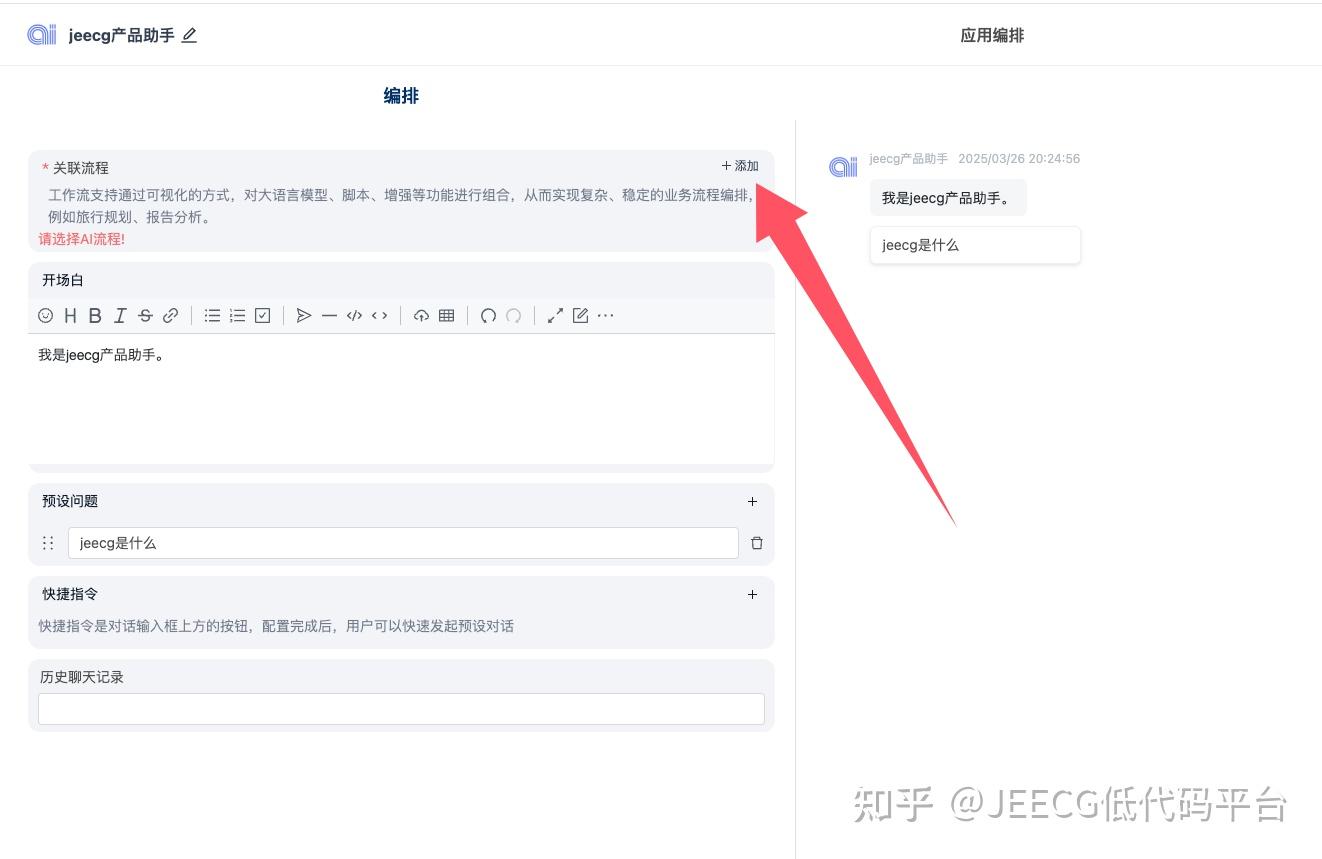This screenshot has width=1322, height=859.
Task: Click the chat timestamp 2025/03/26 20:24:56
Action: [1019, 159]
